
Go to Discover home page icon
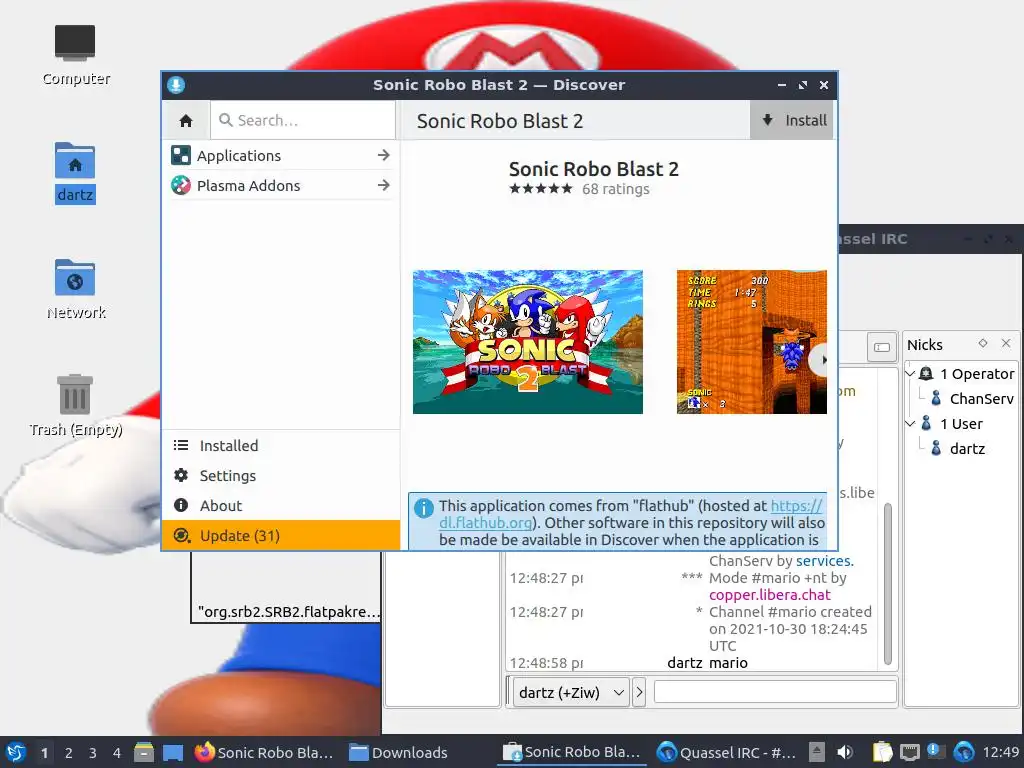pos(186,120)
